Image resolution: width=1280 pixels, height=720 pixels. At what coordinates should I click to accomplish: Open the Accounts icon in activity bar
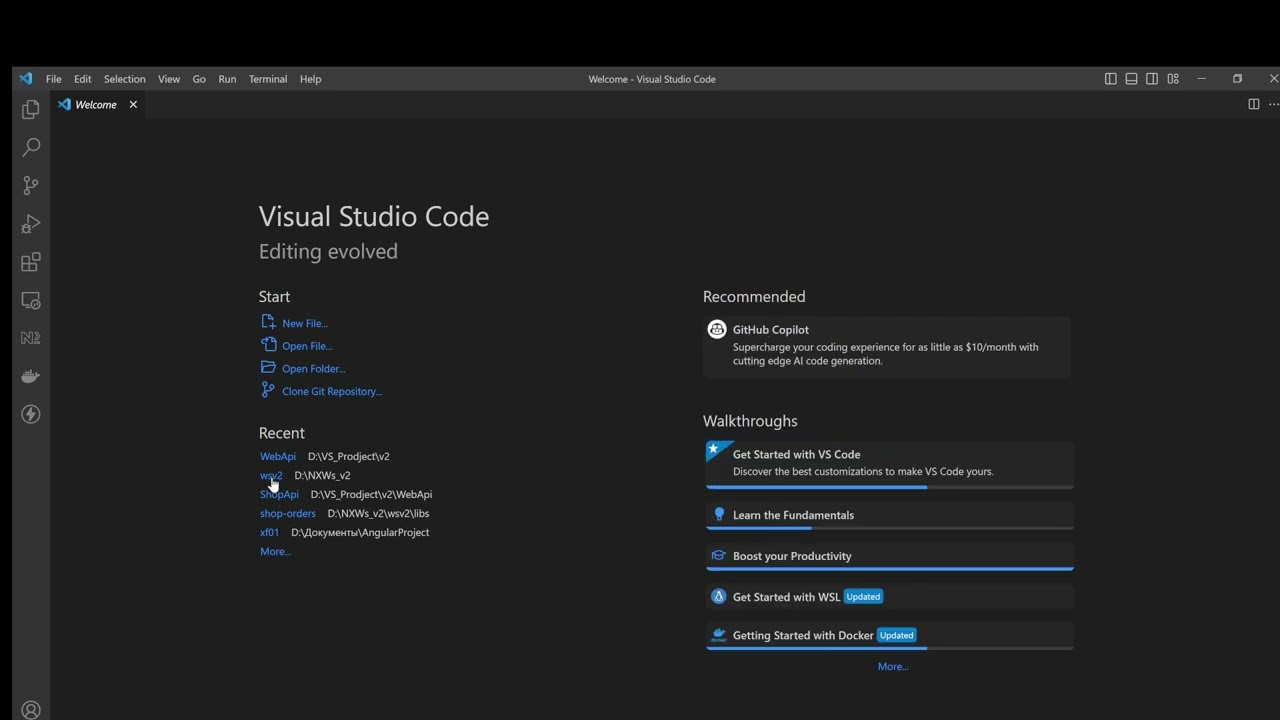pyautogui.click(x=31, y=710)
